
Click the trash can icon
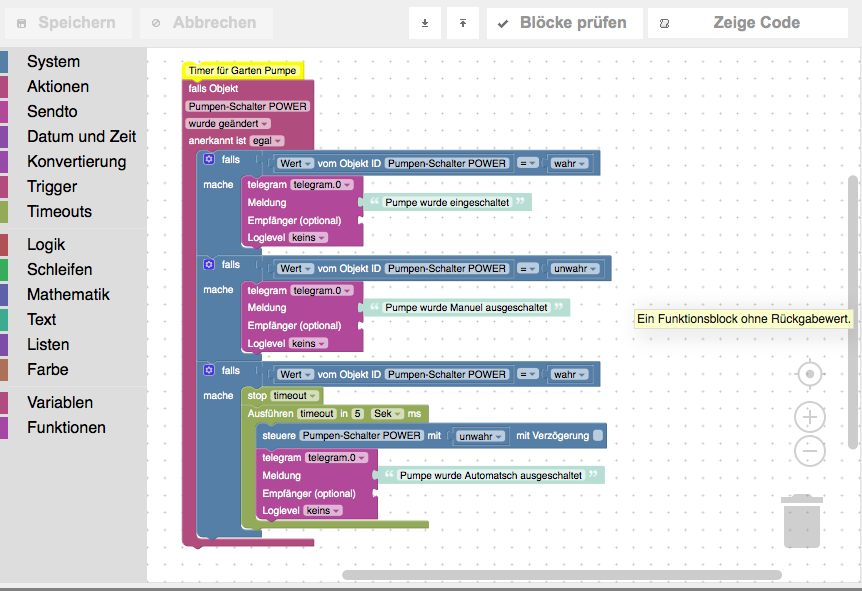pyautogui.click(x=802, y=521)
